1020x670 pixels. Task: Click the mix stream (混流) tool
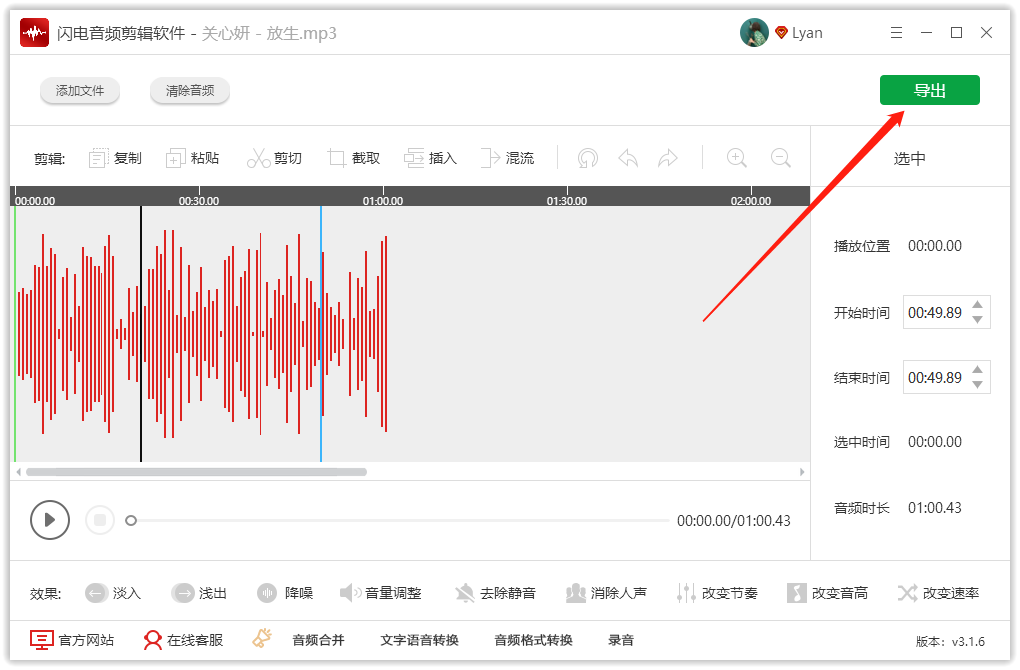pyautogui.click(x=508, y=157)
